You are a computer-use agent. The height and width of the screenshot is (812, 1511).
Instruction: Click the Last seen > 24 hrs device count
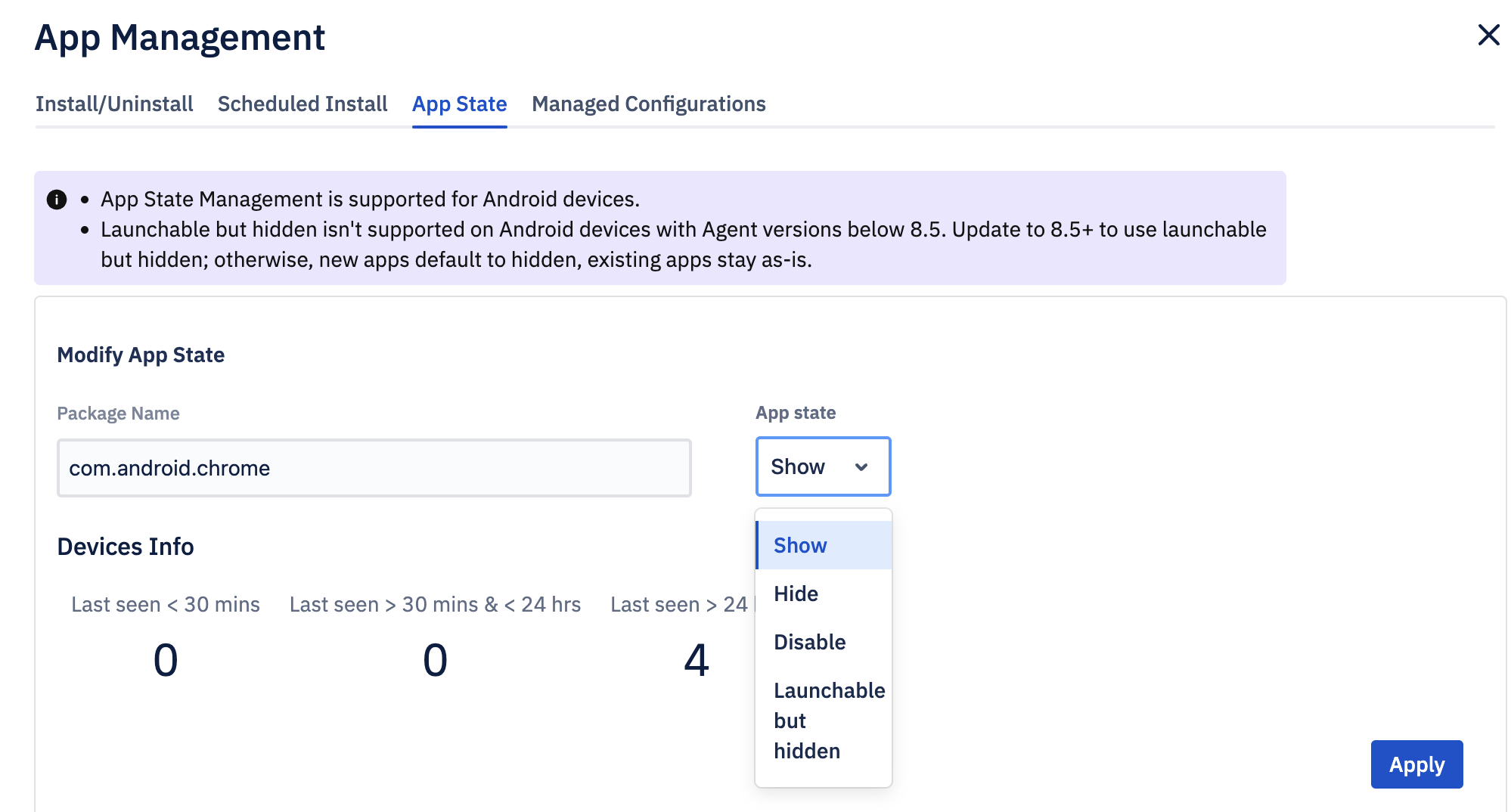(697, 659)
